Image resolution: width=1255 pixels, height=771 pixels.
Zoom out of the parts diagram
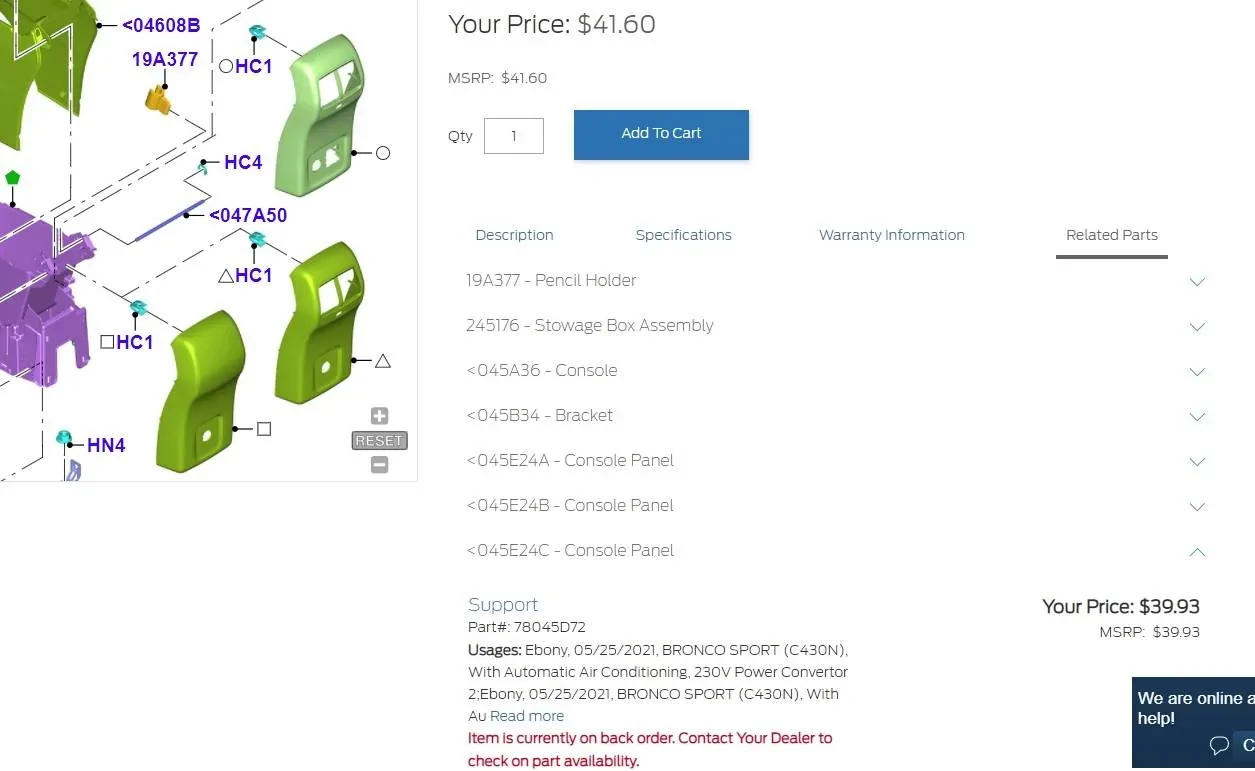point(379,464)
